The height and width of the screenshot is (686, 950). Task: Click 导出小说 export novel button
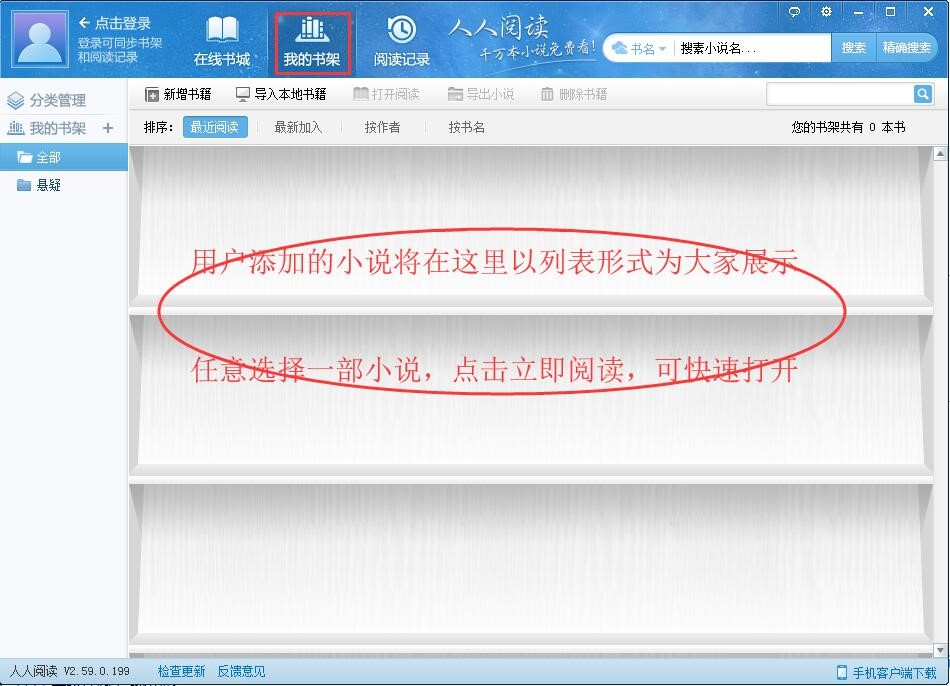coord(481,94)
